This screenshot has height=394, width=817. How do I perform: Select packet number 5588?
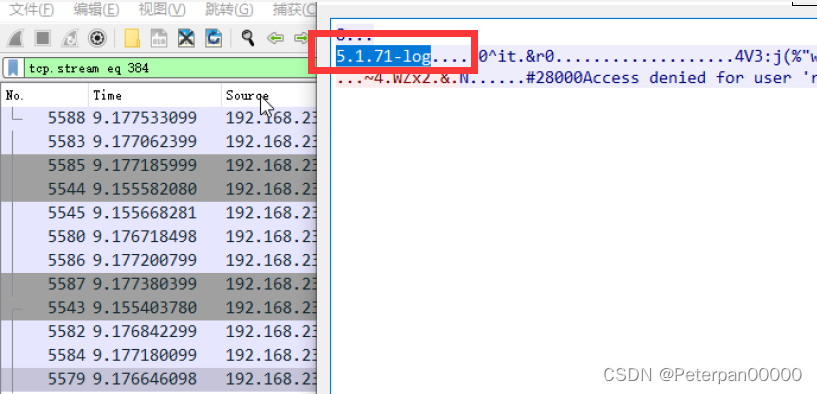click(158, 118)
